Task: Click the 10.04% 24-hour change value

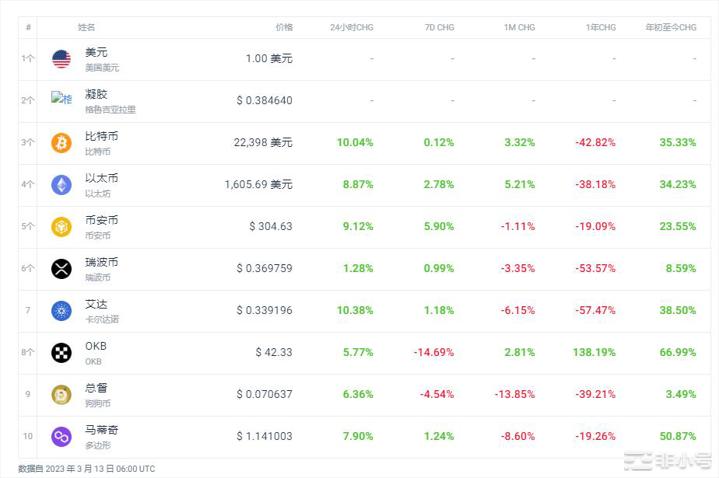Action: [355, 143]
